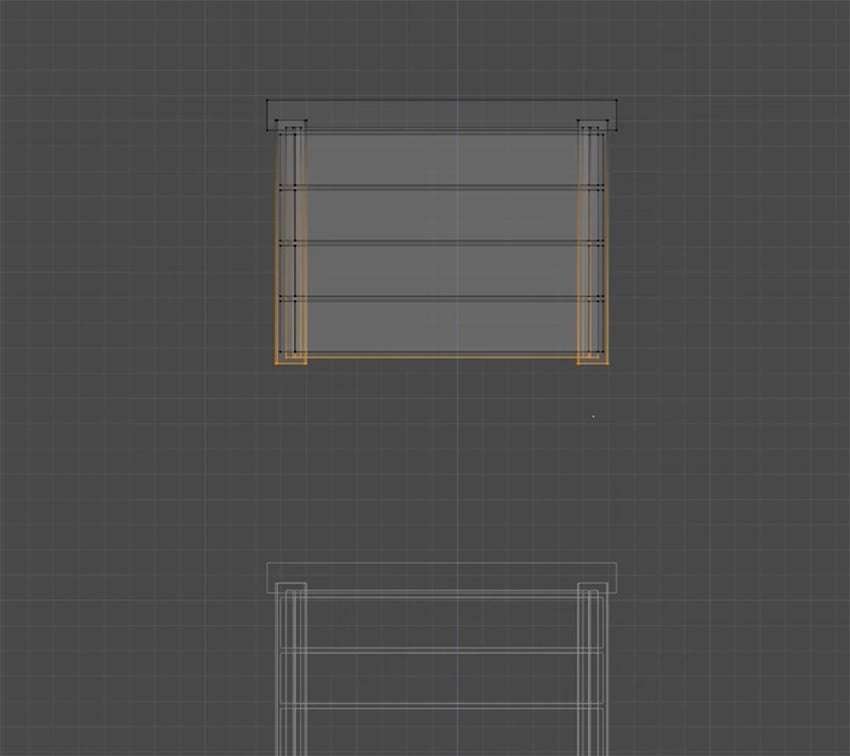Click top-right corner vertex of upper mesh's top board
This screenshot has width=850, height=756.
(616, 100)
